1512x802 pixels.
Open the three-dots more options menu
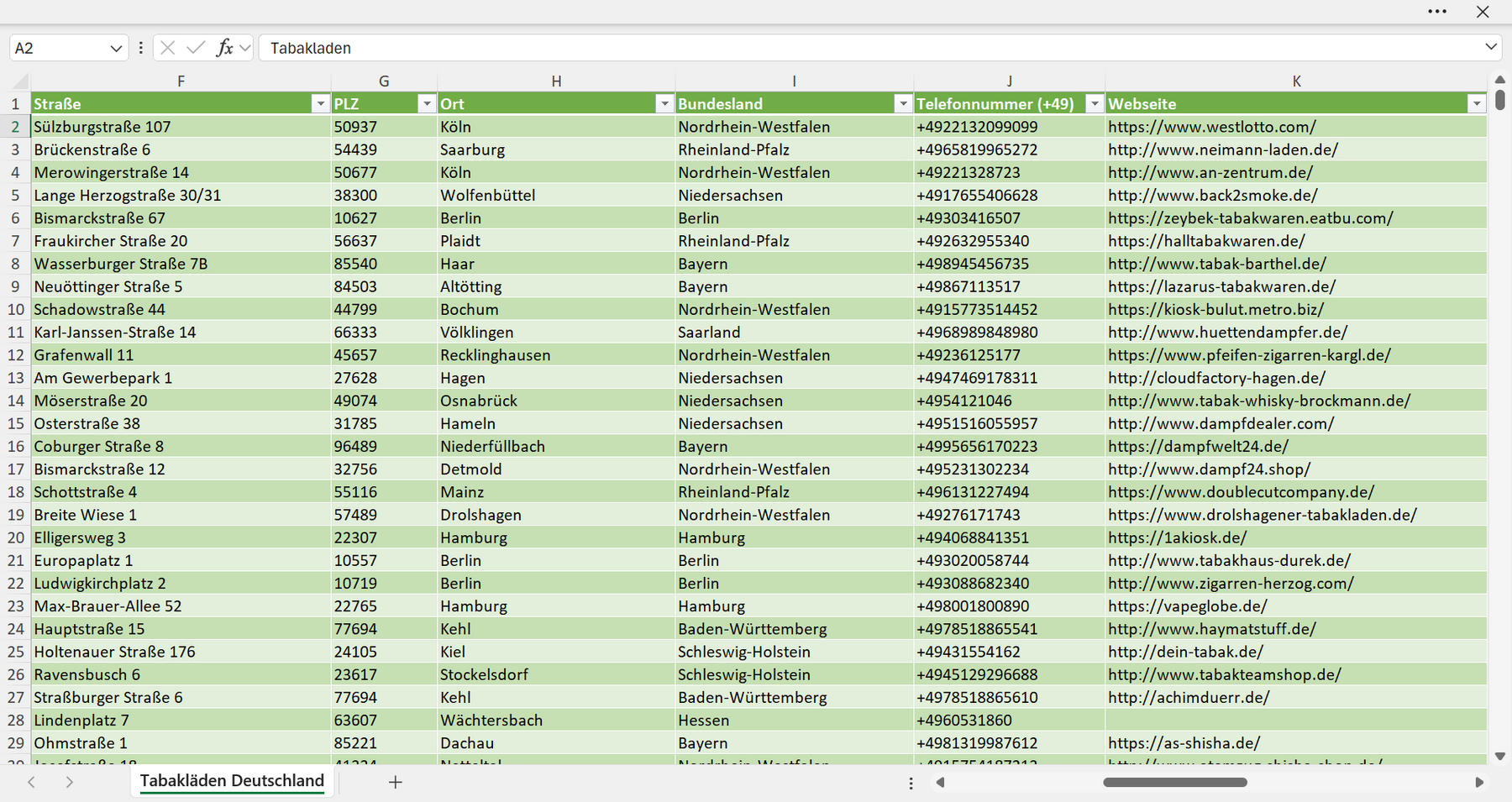click(1437, 12)
